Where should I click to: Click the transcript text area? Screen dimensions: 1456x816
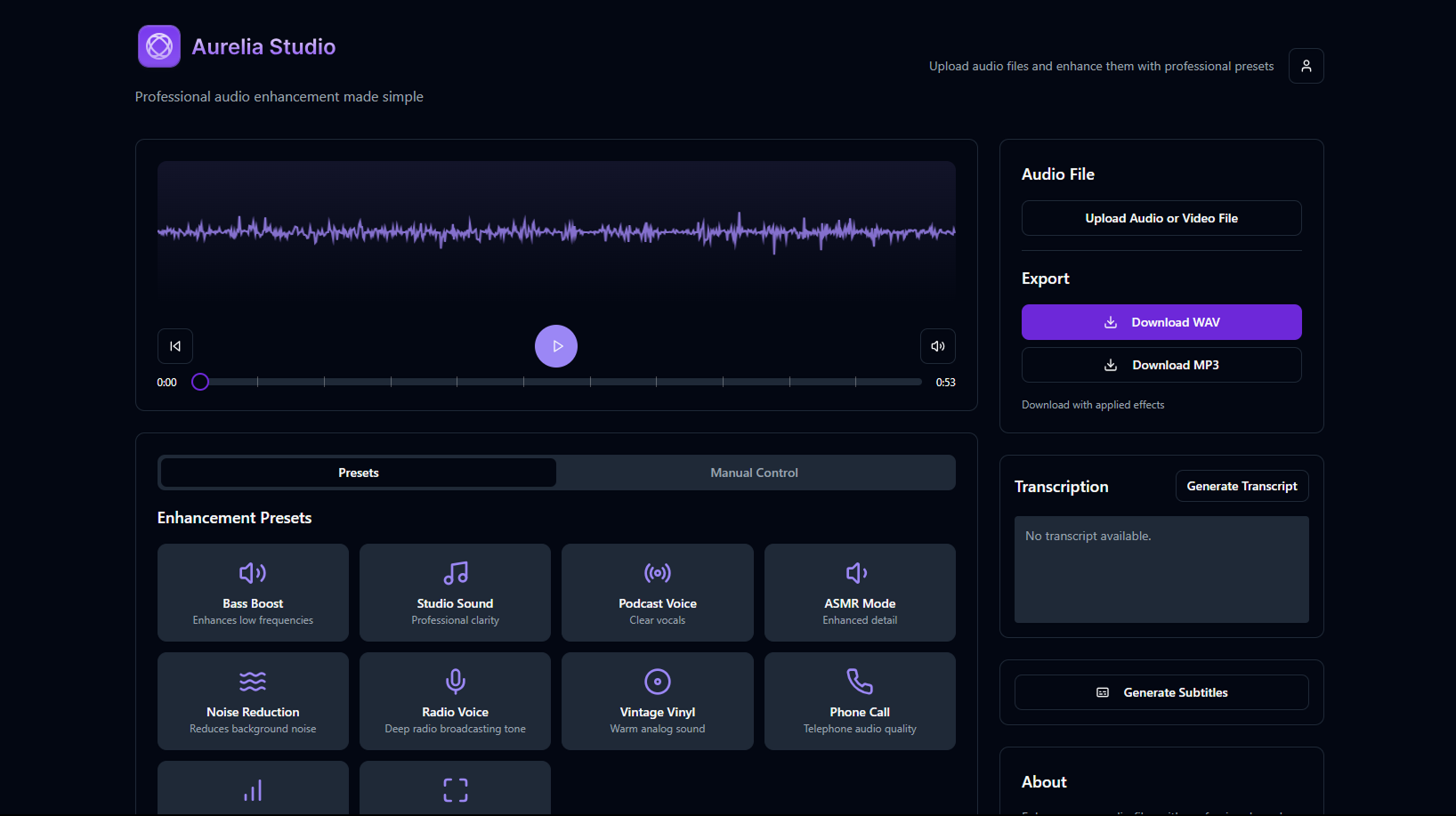coord(1161,570)
